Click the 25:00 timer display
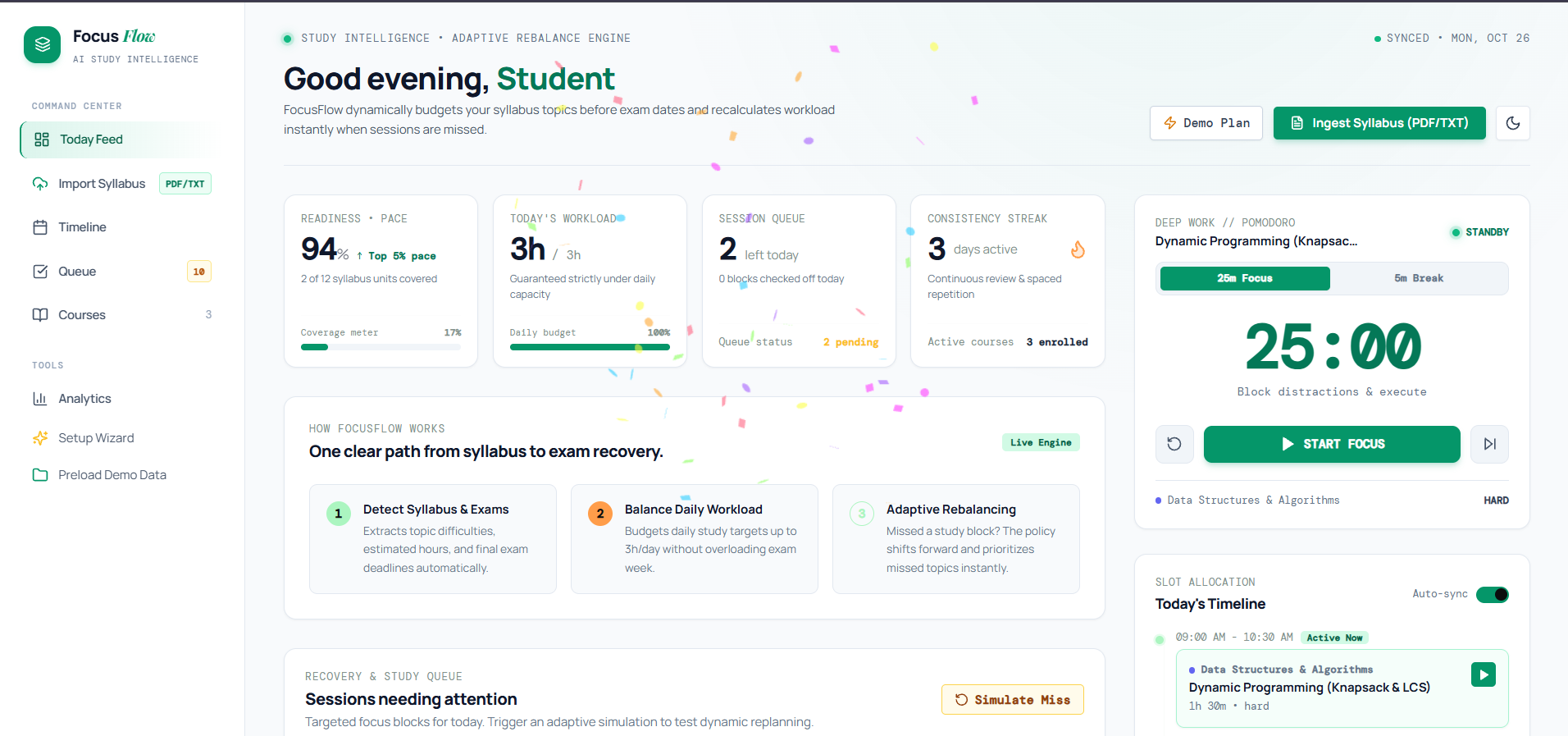 click(x=1332, y=347)
